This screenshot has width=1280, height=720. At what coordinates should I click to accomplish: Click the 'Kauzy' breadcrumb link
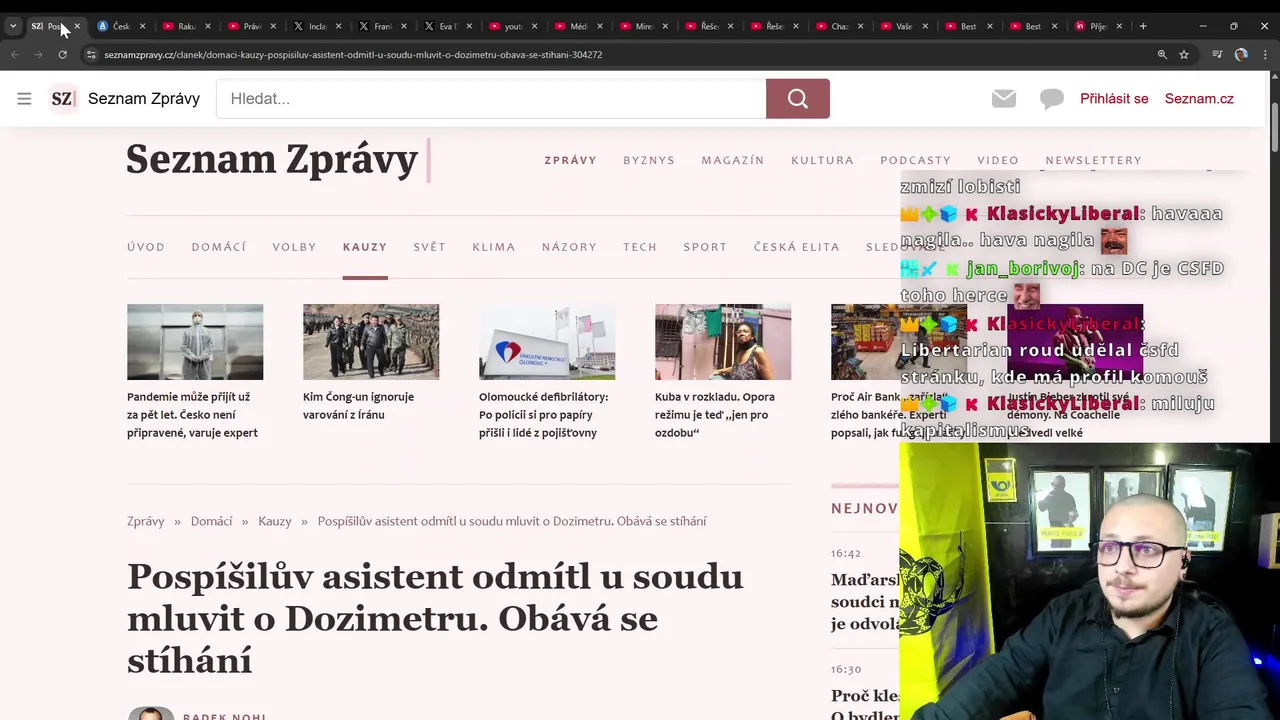tap(275, 521)
